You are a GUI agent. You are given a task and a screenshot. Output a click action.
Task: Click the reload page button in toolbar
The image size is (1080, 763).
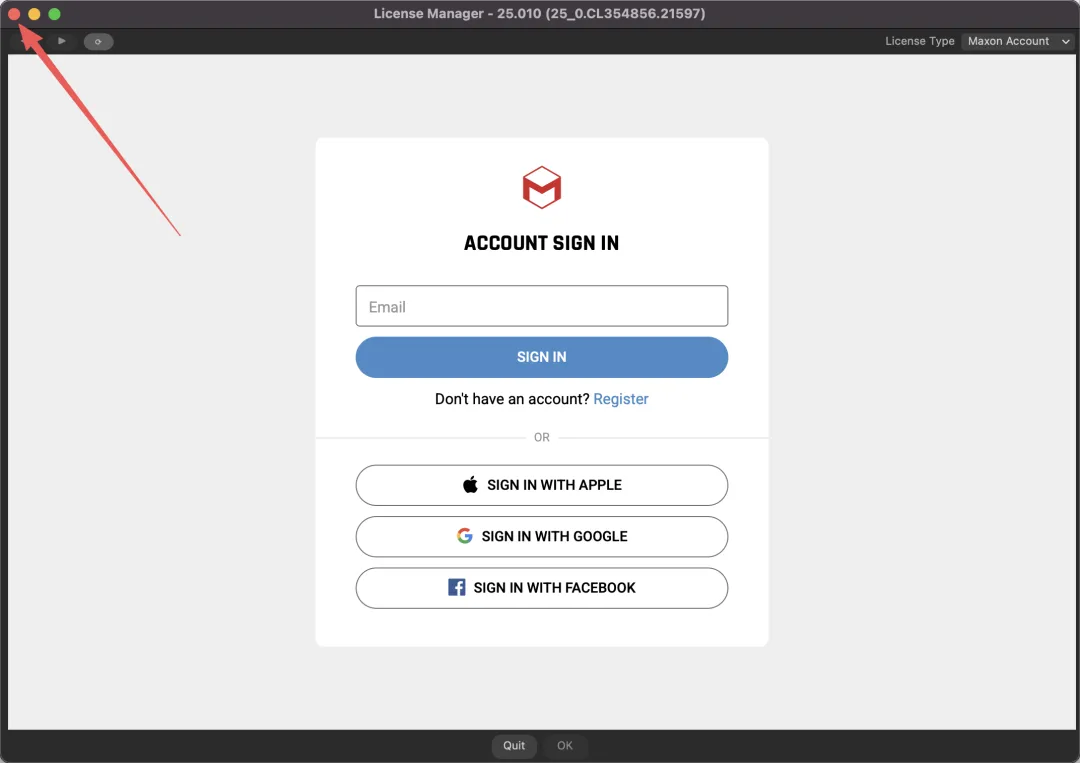[x=98, y=42]
